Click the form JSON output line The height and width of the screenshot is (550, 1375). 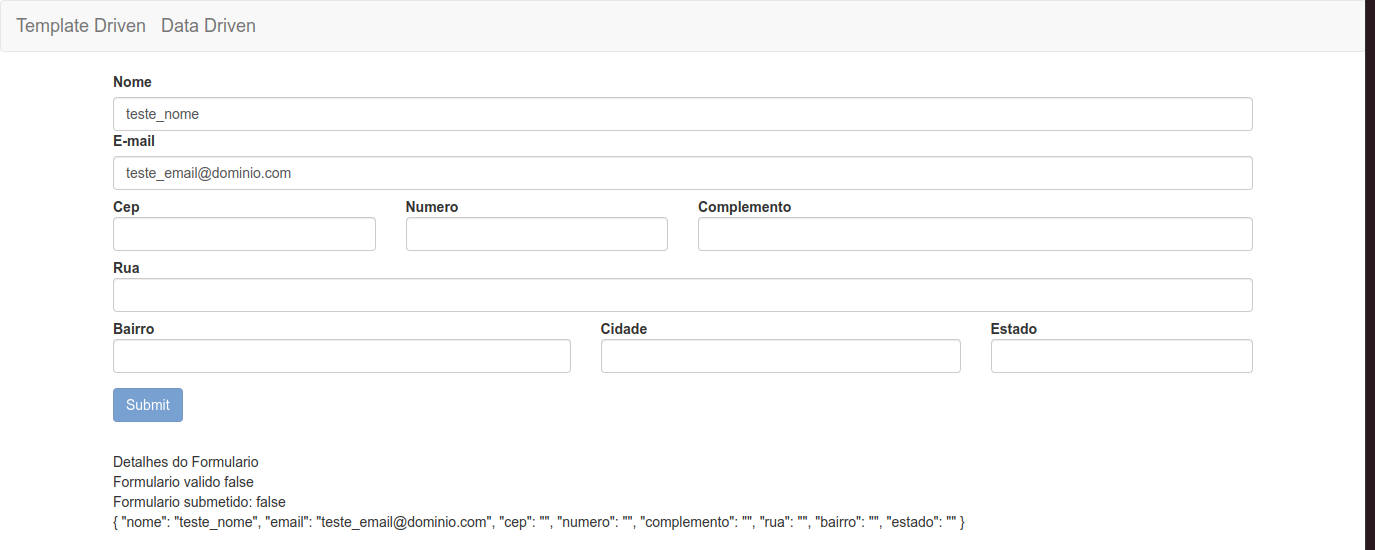(x=539, y=522)
